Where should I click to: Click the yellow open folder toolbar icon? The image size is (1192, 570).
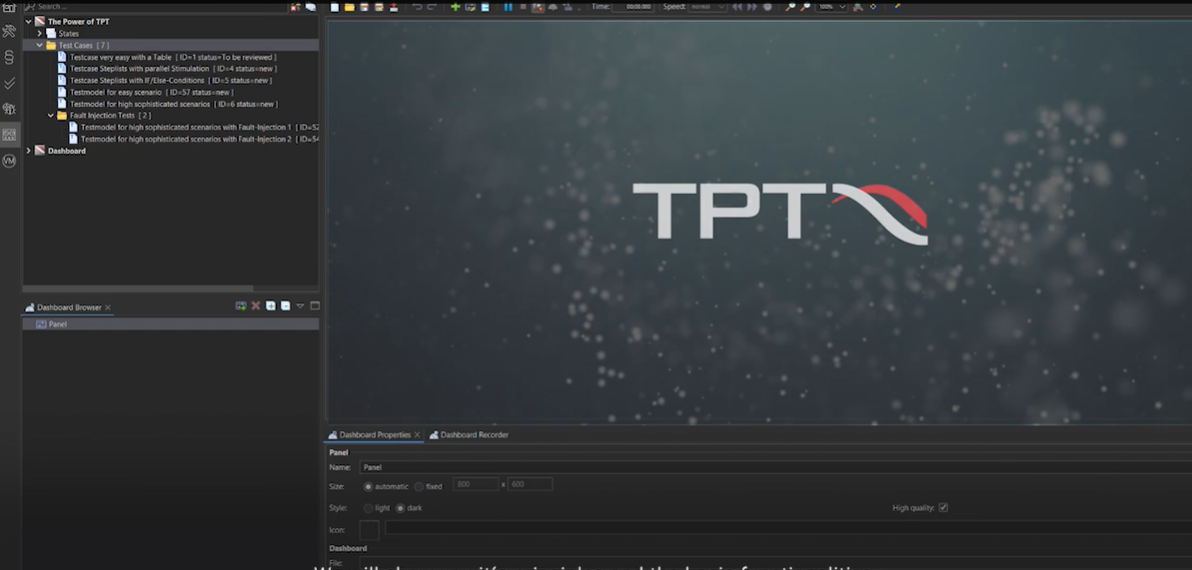349,7
